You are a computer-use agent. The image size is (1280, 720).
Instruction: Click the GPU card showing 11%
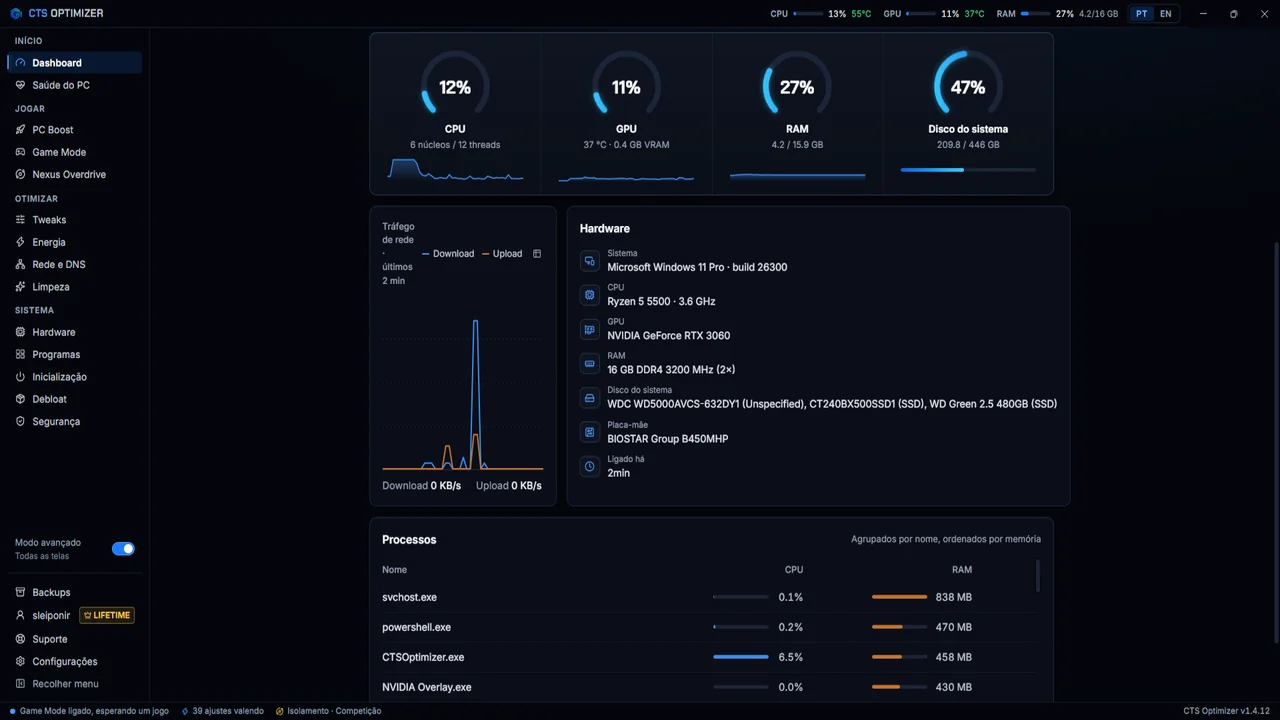click(626, 112)
